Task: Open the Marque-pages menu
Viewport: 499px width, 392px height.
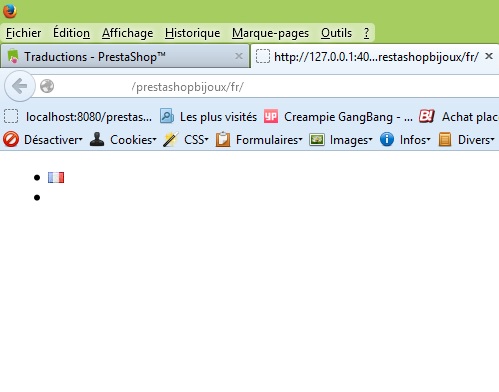Action: 270,33
